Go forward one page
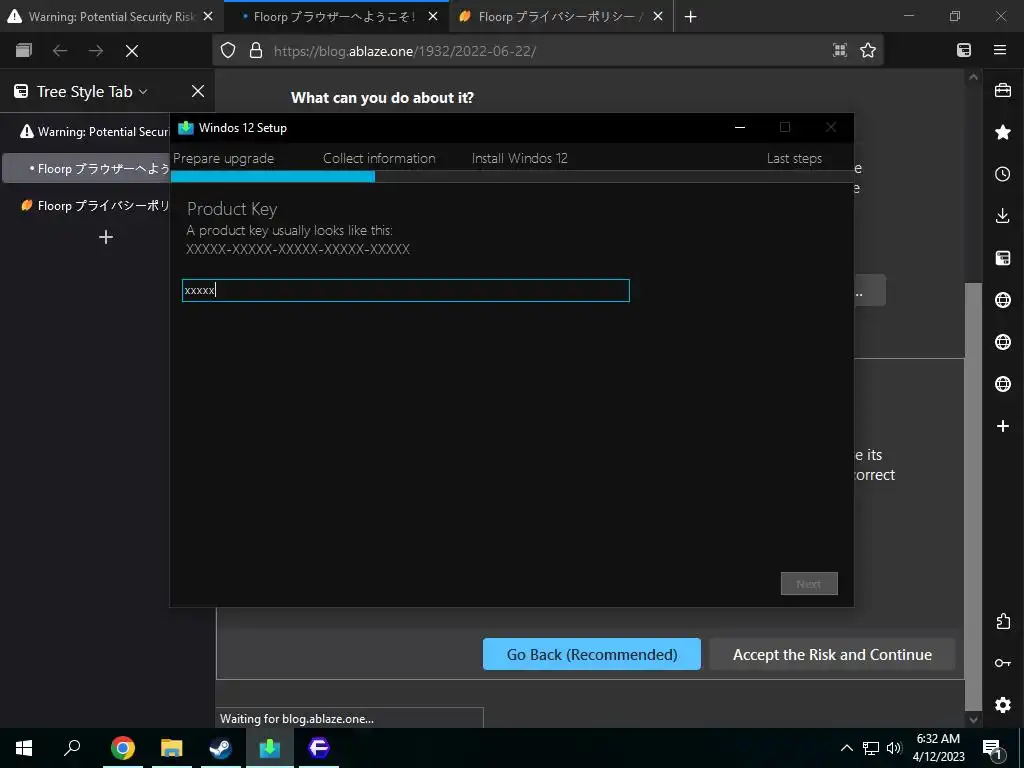The width and height of the screenshot is (1024, 768). tap(96, 50)
